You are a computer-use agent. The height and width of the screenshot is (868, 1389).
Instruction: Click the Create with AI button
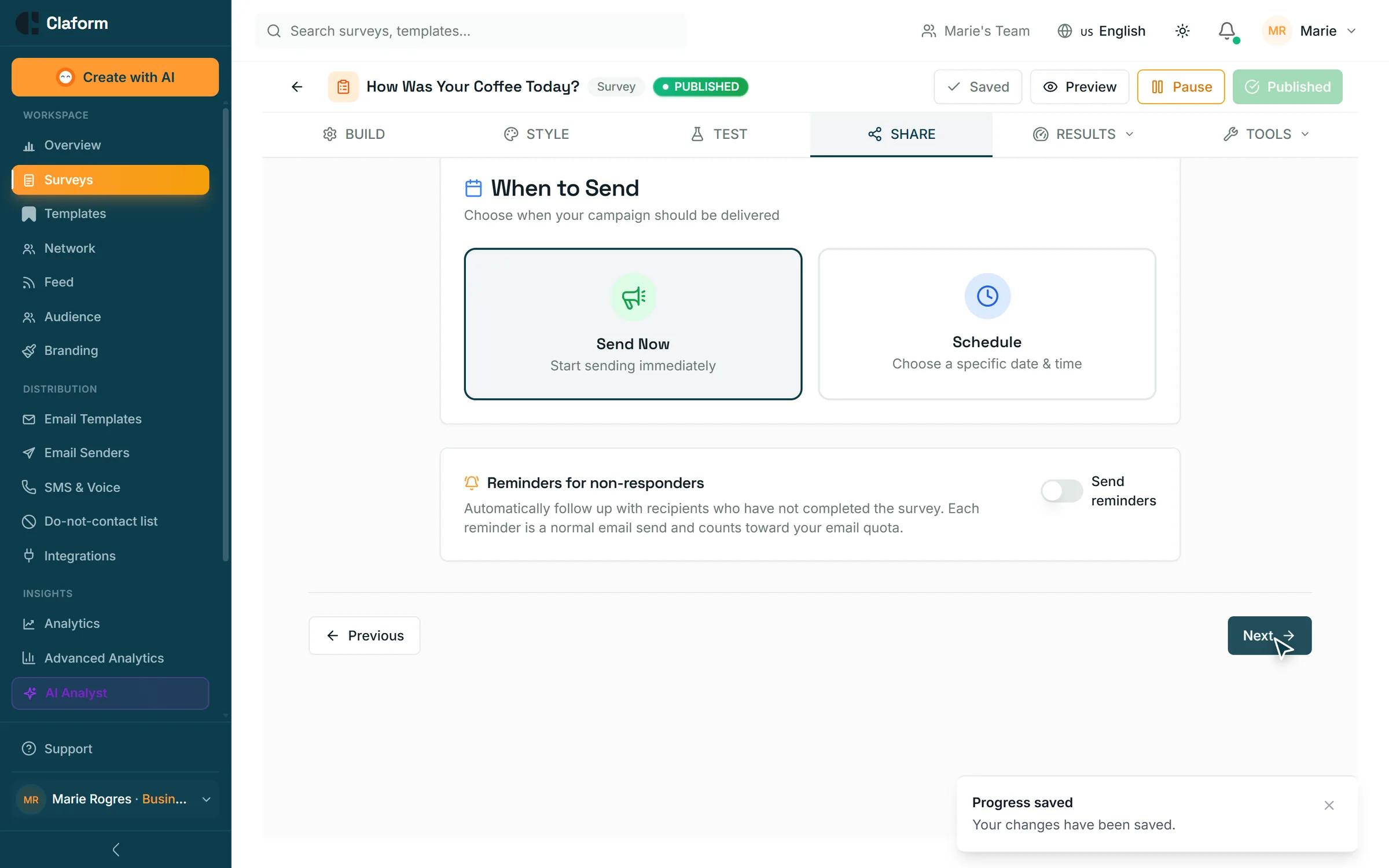pyautogui.click(x=115, y=77)
